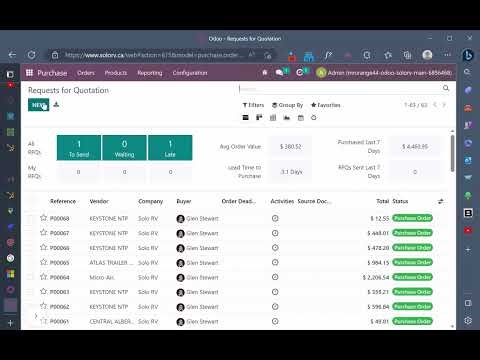Click the list vertical scrollbar
The image size is (480, 360).
coord(452,153)
